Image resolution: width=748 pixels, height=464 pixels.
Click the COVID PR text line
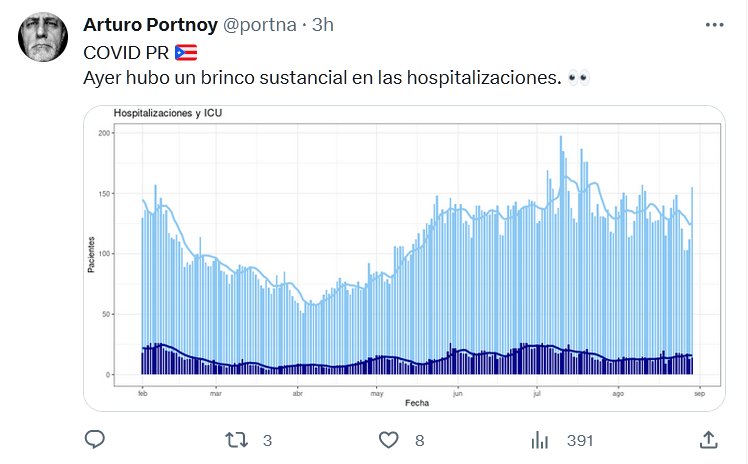(125, 52)
